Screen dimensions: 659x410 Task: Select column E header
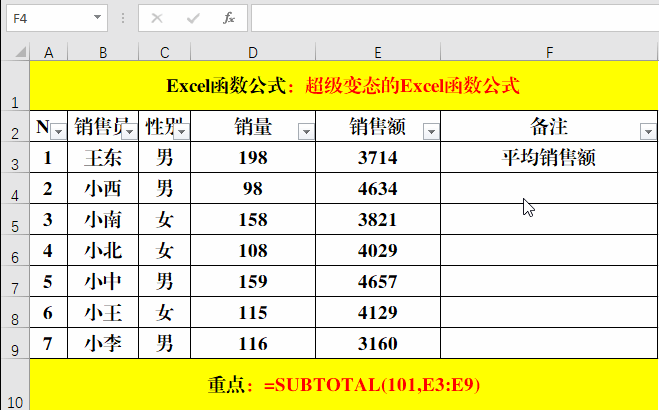click(378, 52)
